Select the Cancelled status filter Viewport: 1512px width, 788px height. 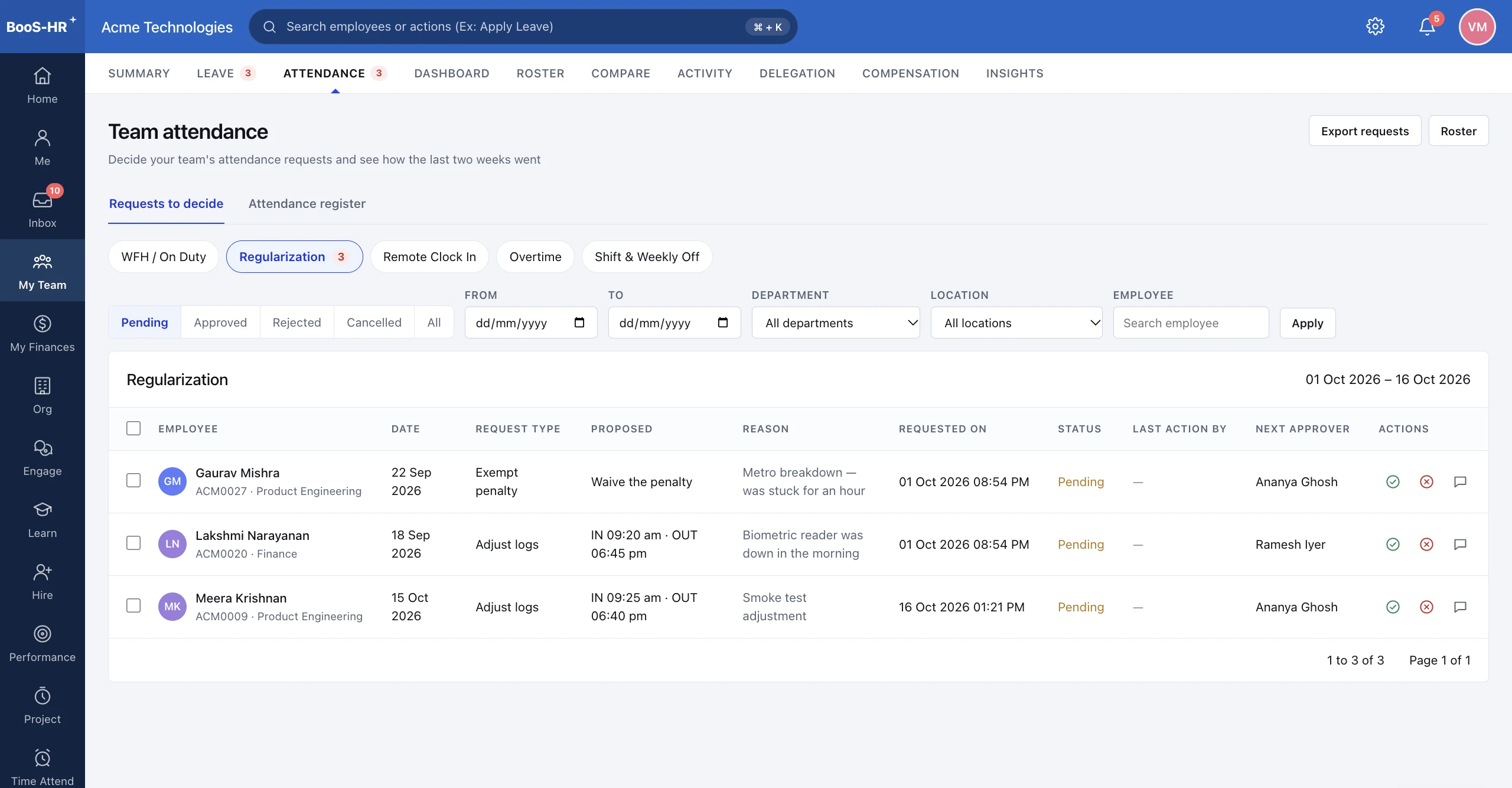374,323
